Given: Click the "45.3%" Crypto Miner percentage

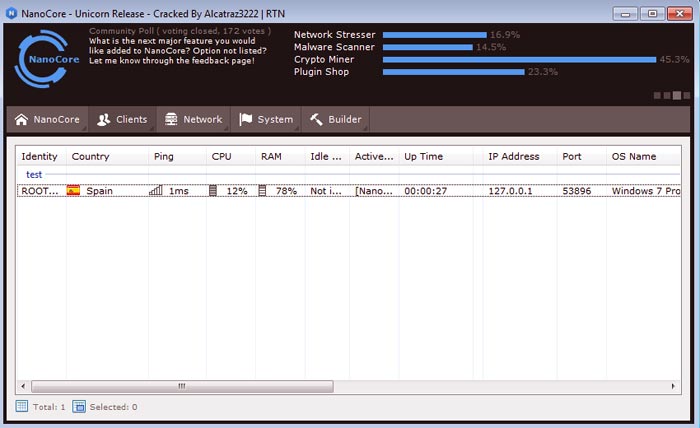Looking at the screenshot, I should 675,59.
